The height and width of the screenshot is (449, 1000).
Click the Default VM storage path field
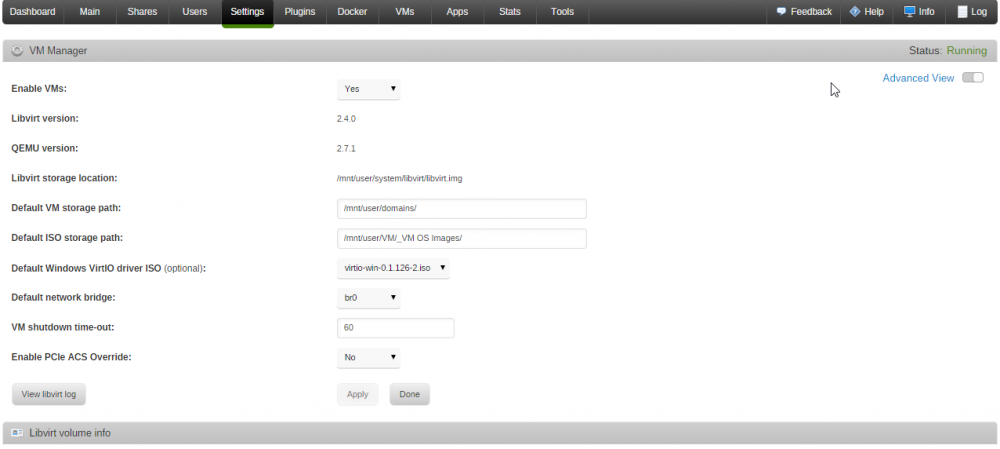point(462,209)
